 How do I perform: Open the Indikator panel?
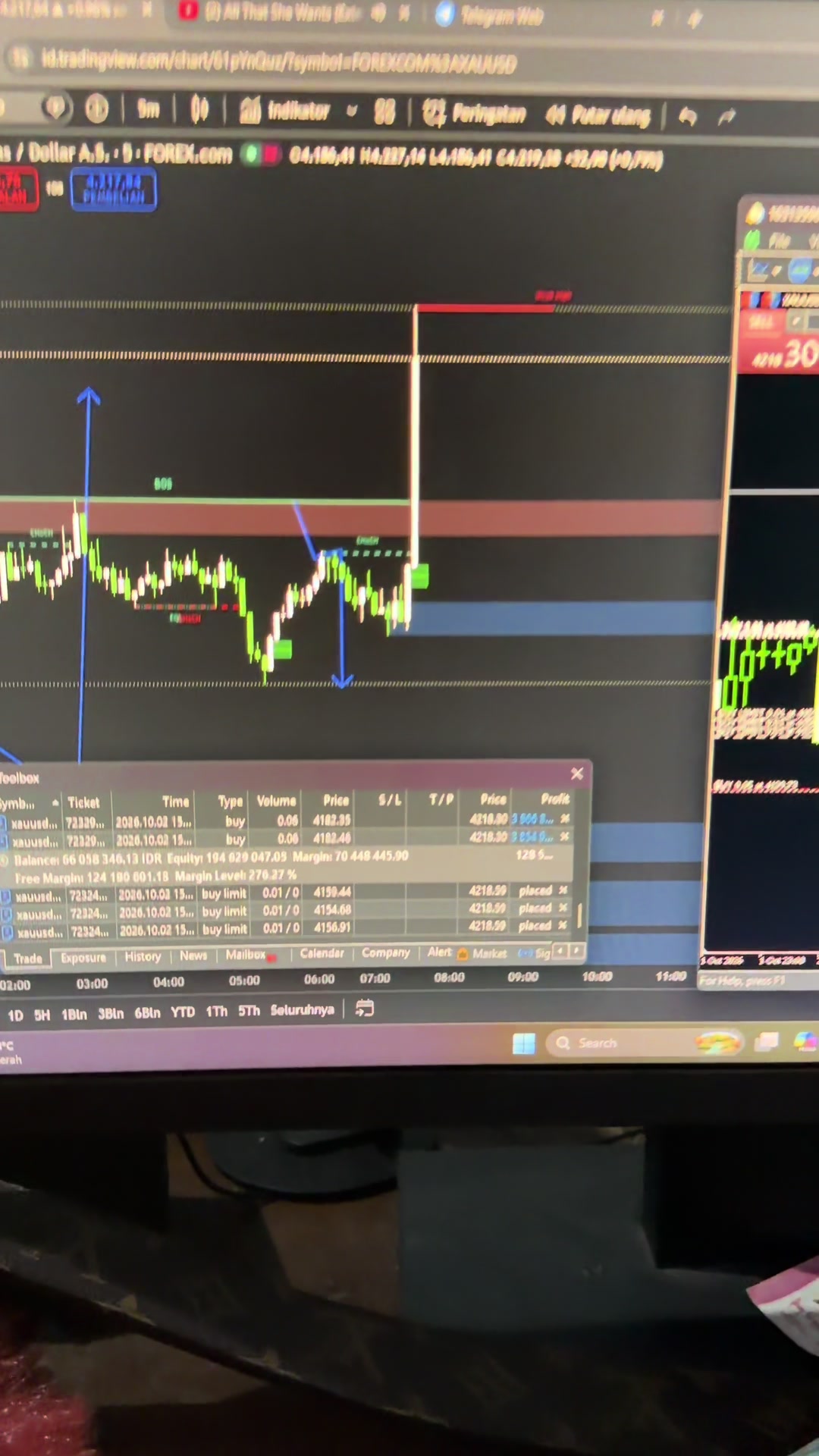284,111
